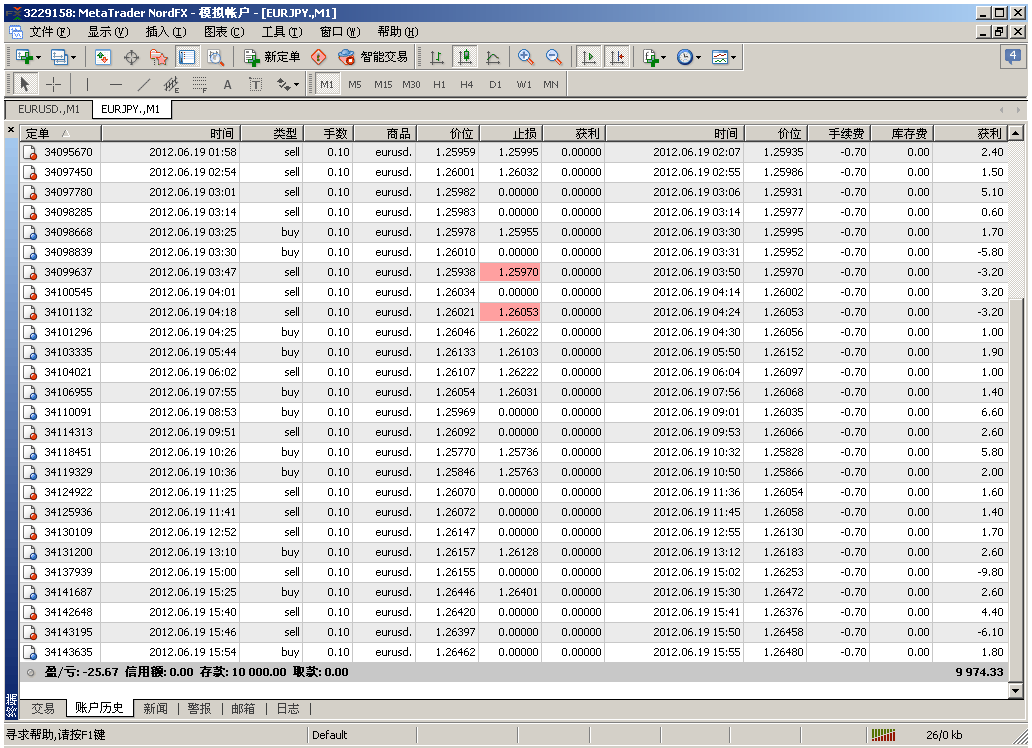Screen dimensions: 1032x748
Task: Open the chart periods clock dropdown
Action: [697, 57]
